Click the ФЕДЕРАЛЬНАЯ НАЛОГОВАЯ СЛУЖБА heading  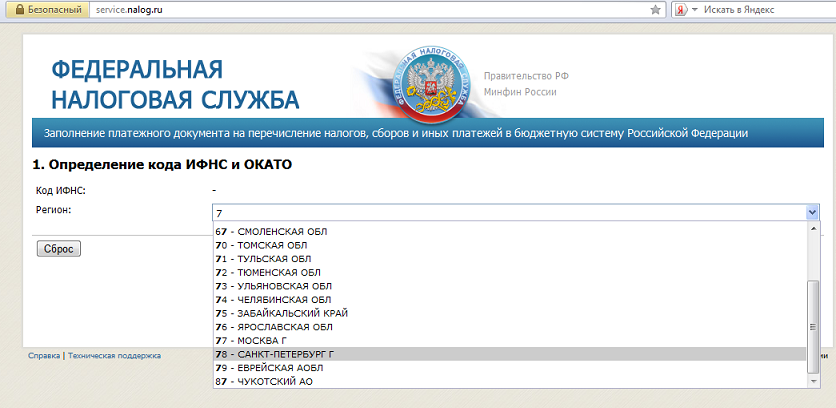[175, 84]
